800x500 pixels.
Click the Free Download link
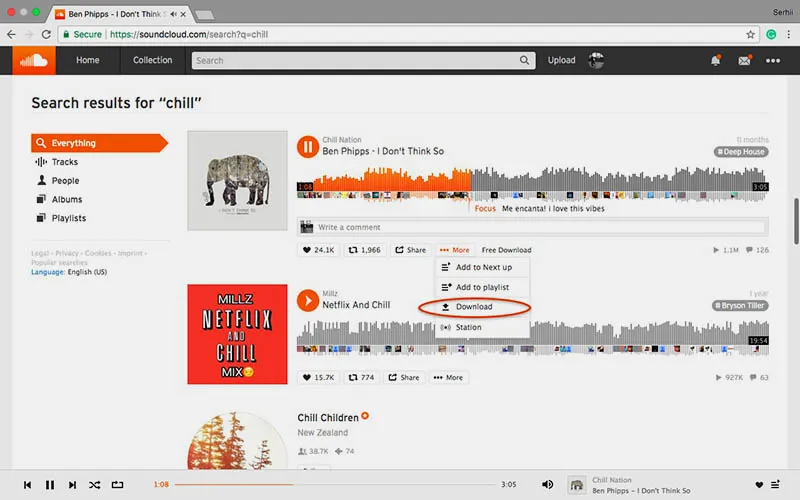pos(507,250)
